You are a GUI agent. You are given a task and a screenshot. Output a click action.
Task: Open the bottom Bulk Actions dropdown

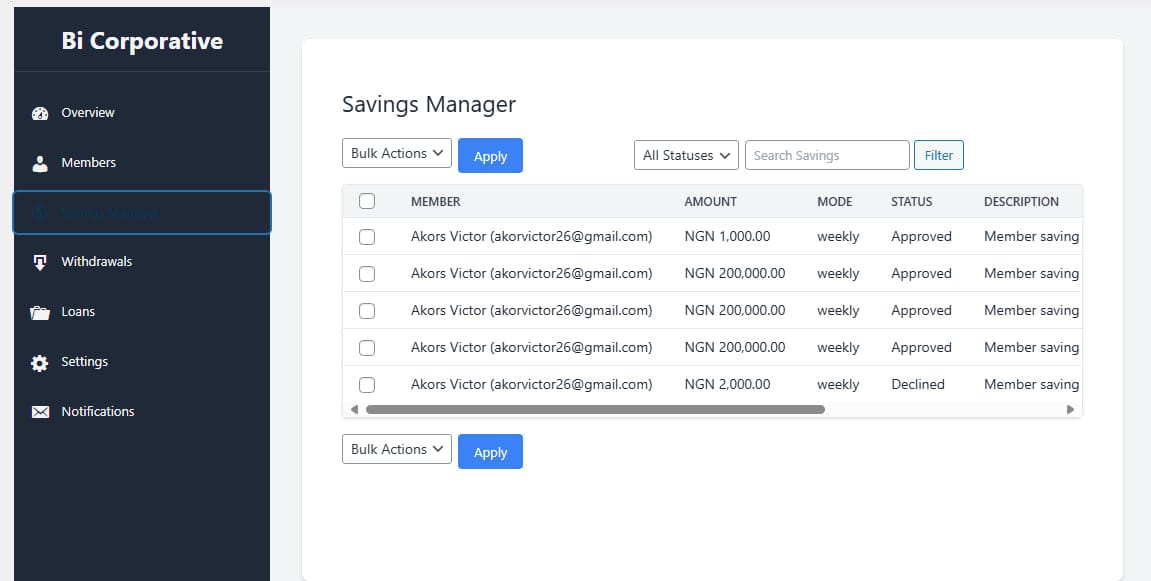click(x=397, y=450)
